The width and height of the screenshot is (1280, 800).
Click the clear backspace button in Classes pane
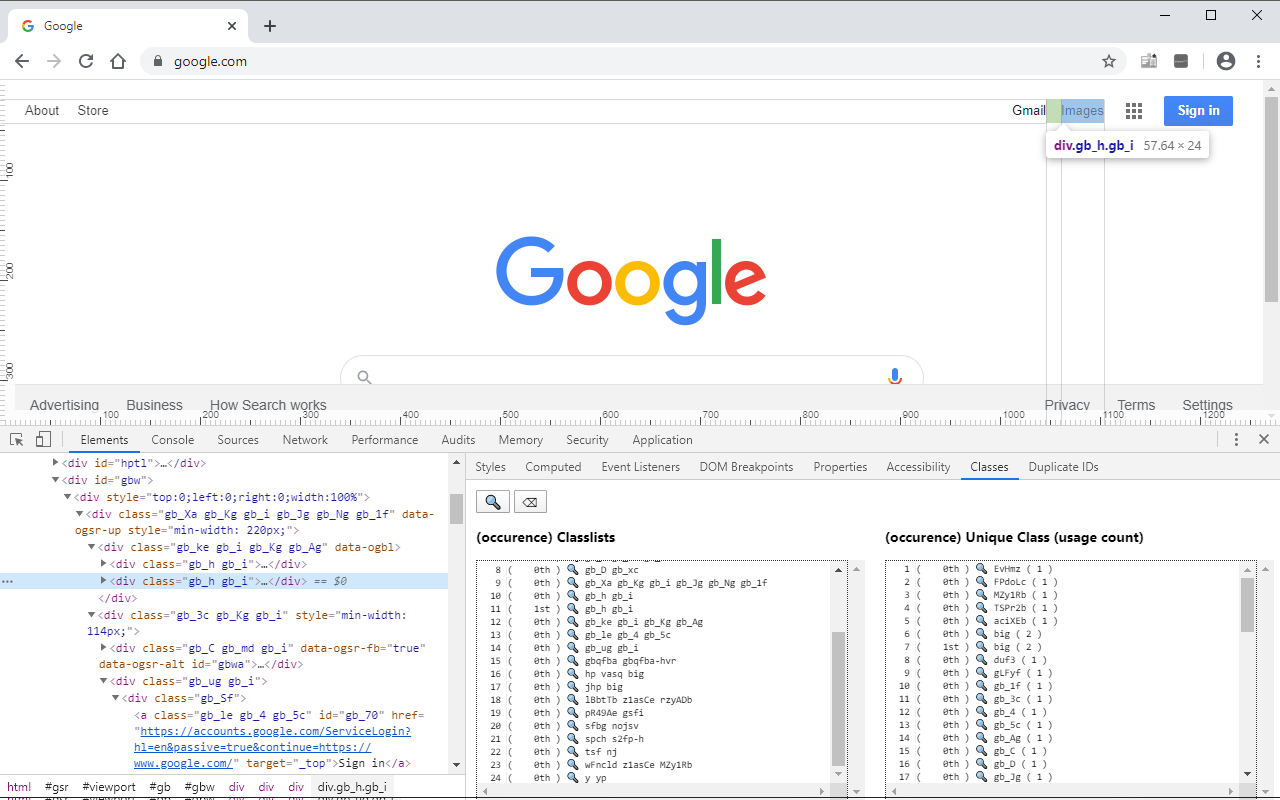[531, 501]
